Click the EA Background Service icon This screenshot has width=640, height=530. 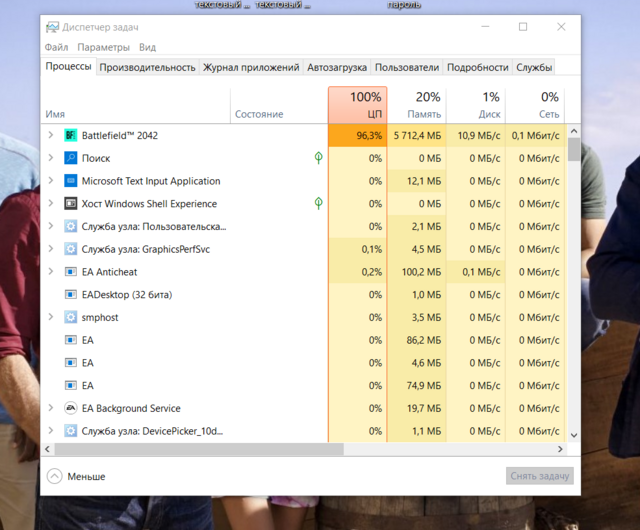coord(71,408)
